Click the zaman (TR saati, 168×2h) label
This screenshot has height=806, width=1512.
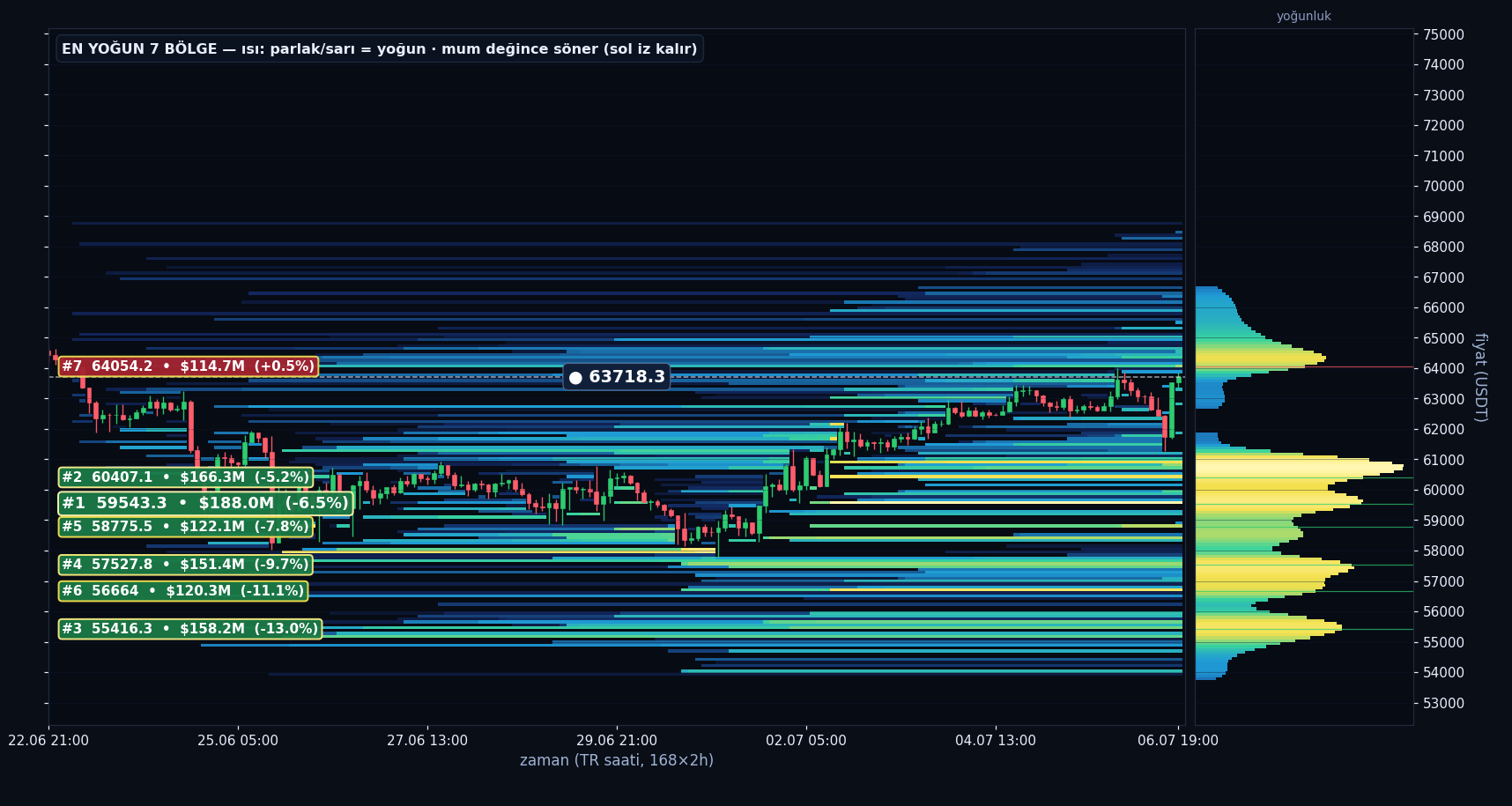point(617,760)
